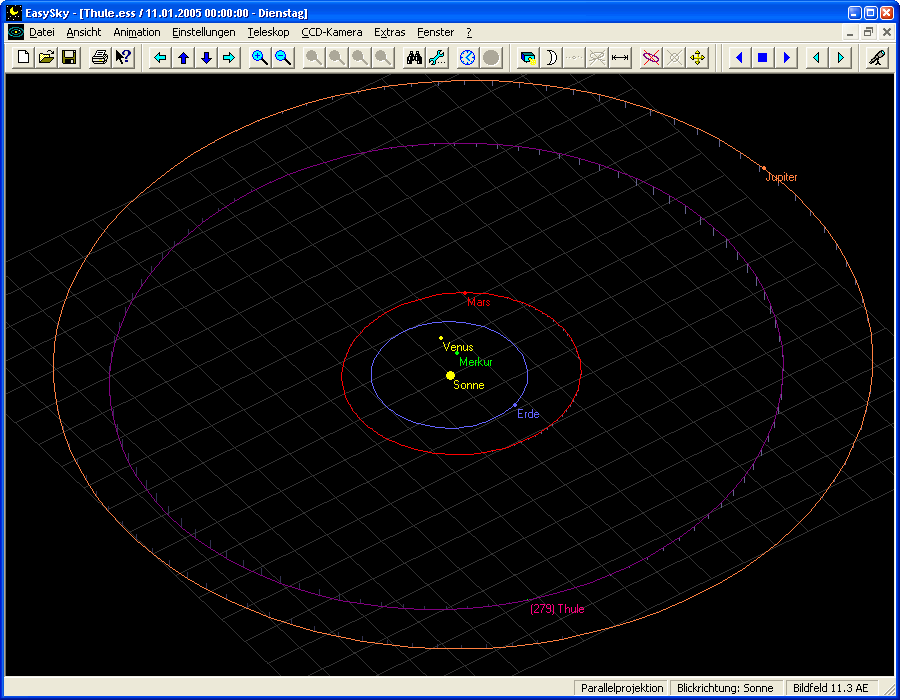Toggle the crossed-out orbit icon
Image resolution: width=900 pixels, height=700 pixels.
(651, 58)
